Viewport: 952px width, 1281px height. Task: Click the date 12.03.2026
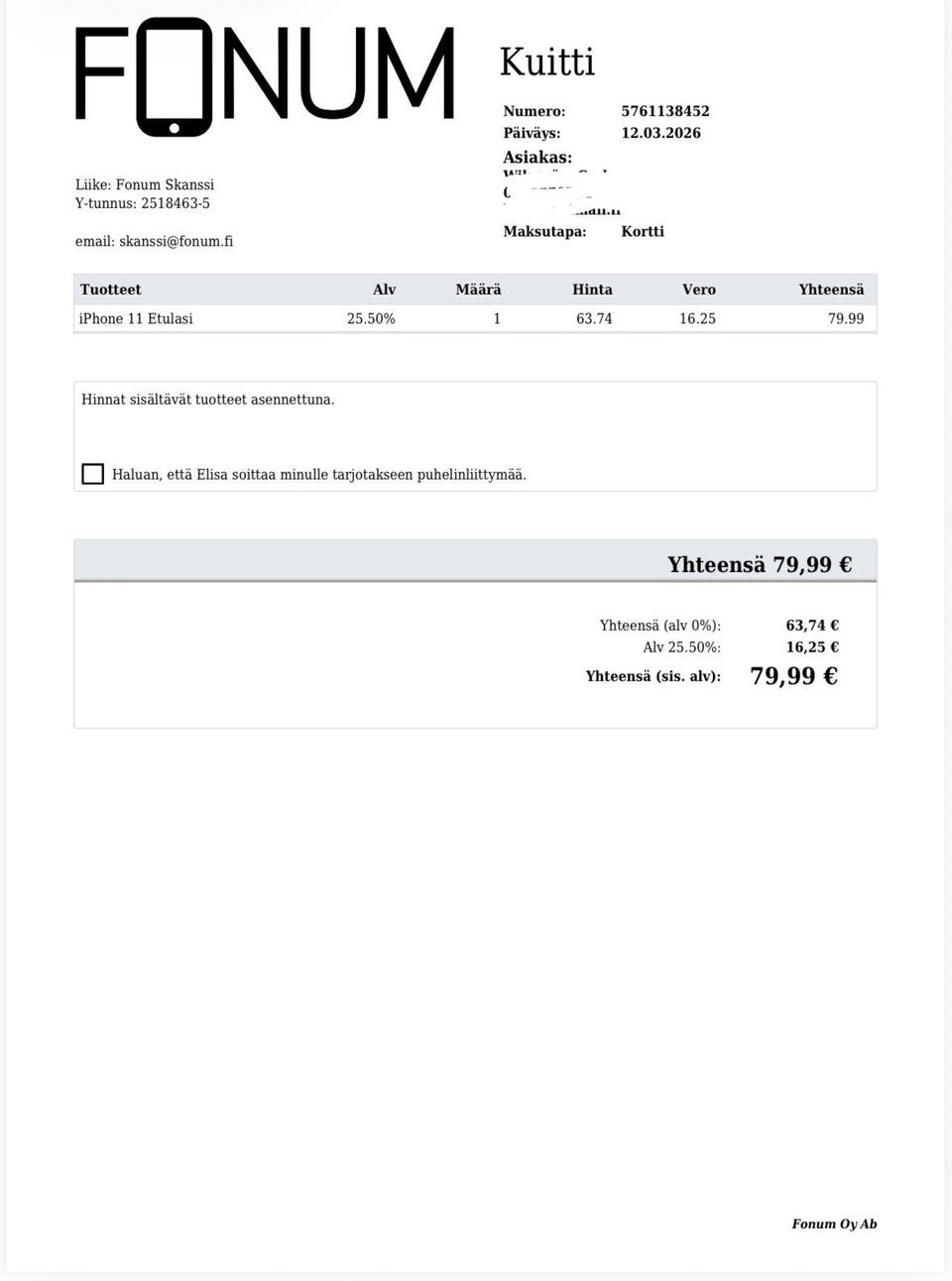coord(660,133)
